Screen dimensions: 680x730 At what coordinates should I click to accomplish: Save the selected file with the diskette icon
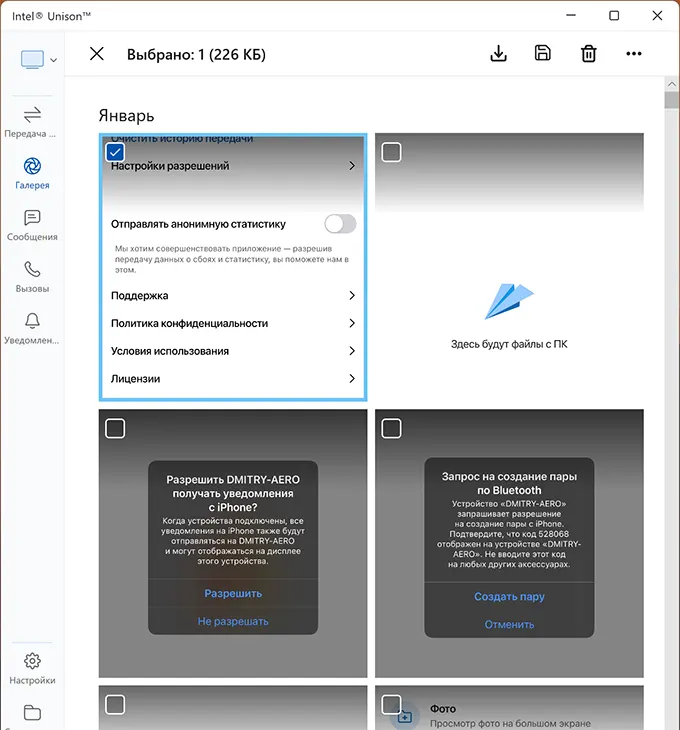(543, 53)
